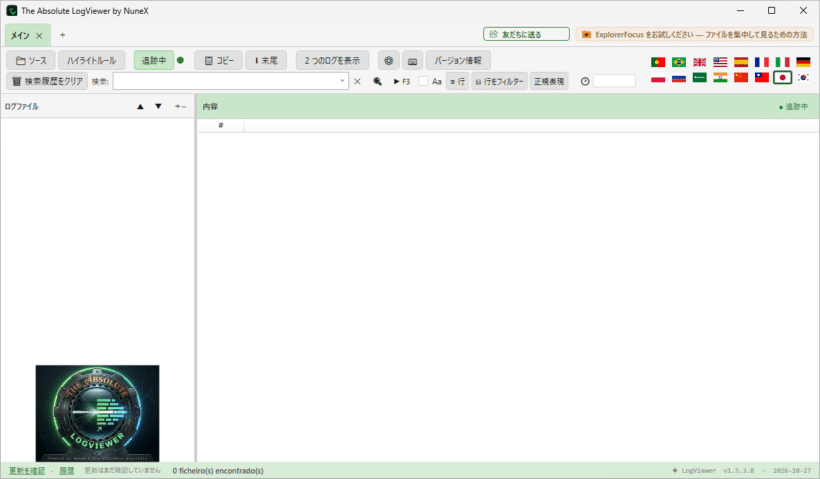Click the 内容 content header label
The image size is (820, 479).
click(210, 106)
